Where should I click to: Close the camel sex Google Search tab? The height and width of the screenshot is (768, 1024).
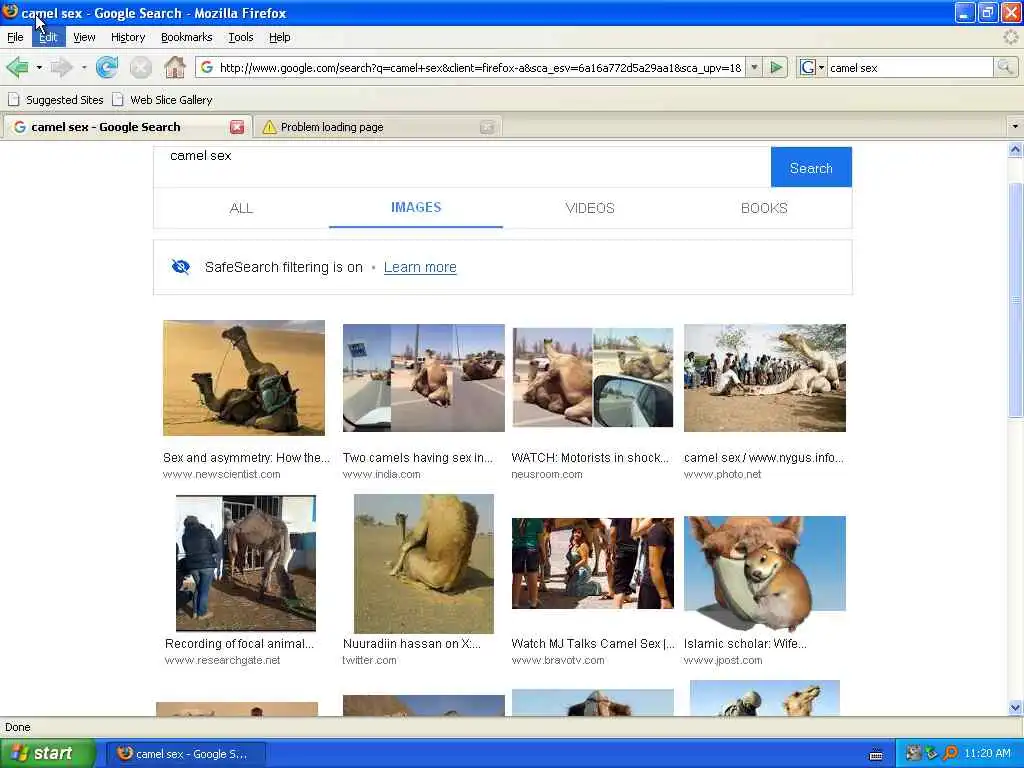(x=237, y=127)
